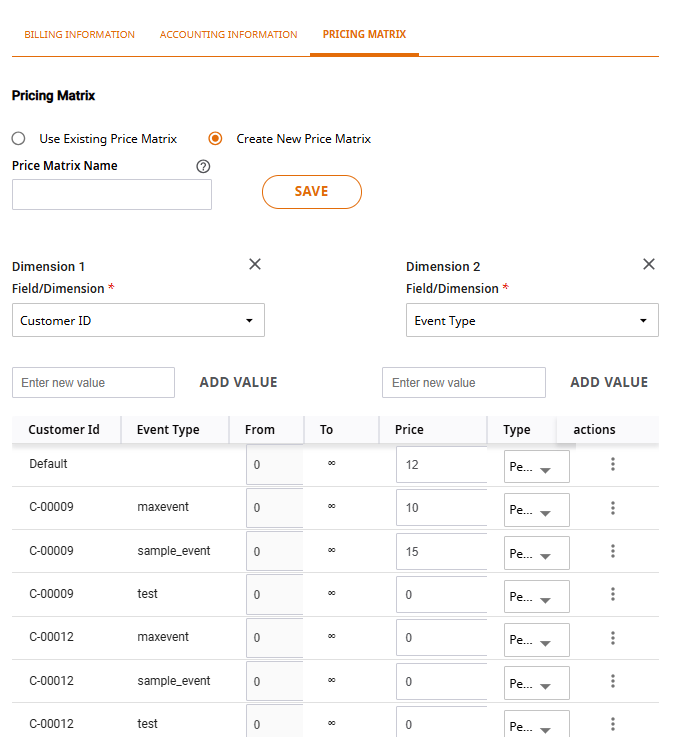The width and height of the screenshot is (680, 737).
Task: Open actions menu for C-00009 maxevent row
Action: tap(613, 508)
